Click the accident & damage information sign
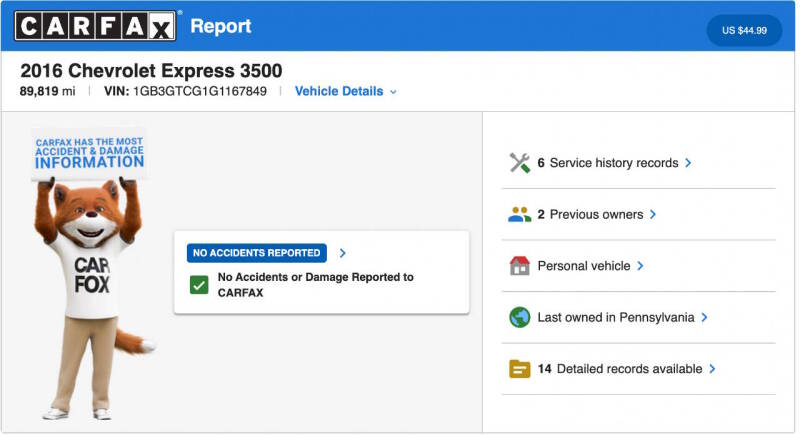The height and width of the screenshot is (438, 800). pos(89,153)
